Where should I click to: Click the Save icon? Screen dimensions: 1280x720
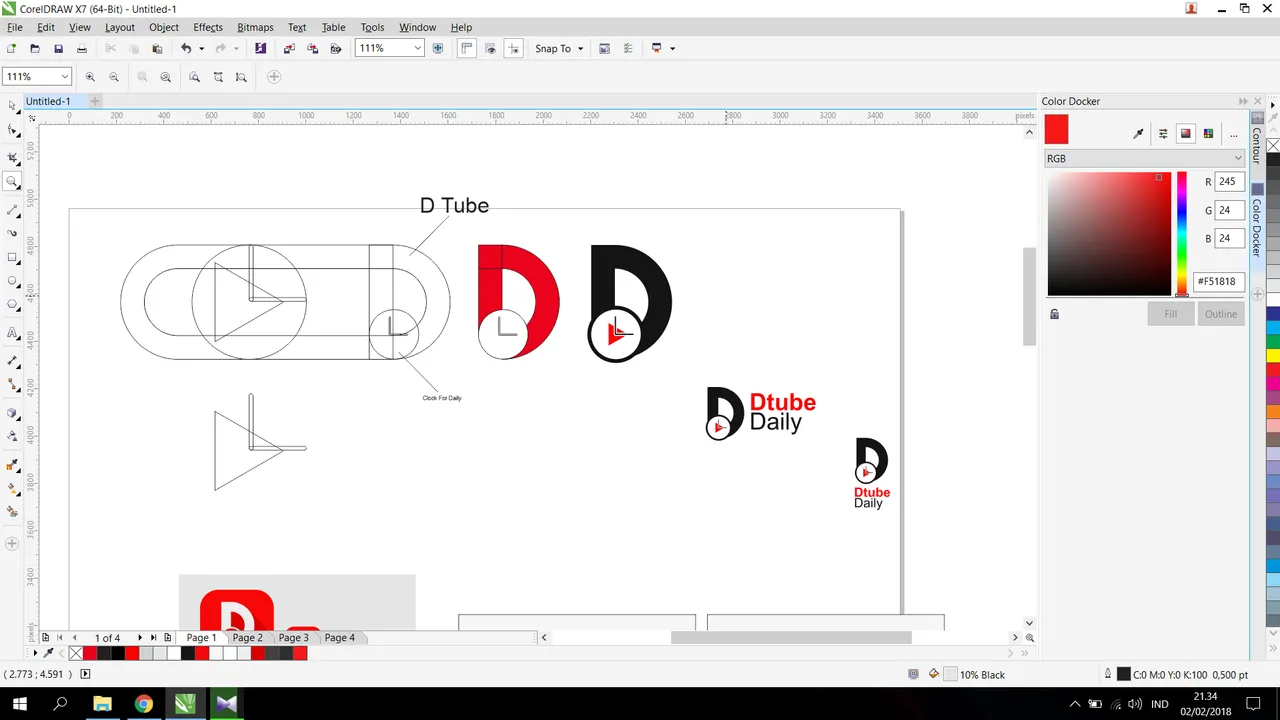(x=58, y=48)
